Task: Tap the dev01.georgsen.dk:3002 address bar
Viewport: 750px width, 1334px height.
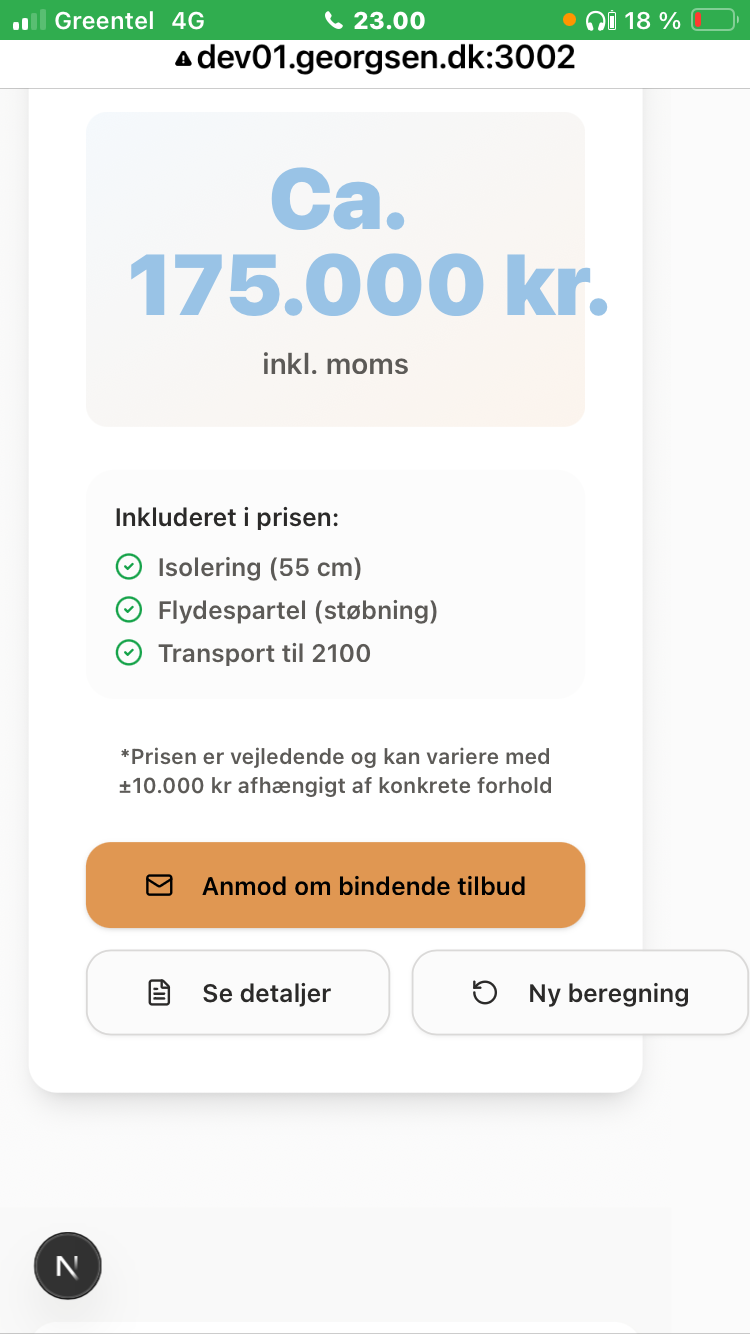Action: pyautogui.click(x=386, y=58)
